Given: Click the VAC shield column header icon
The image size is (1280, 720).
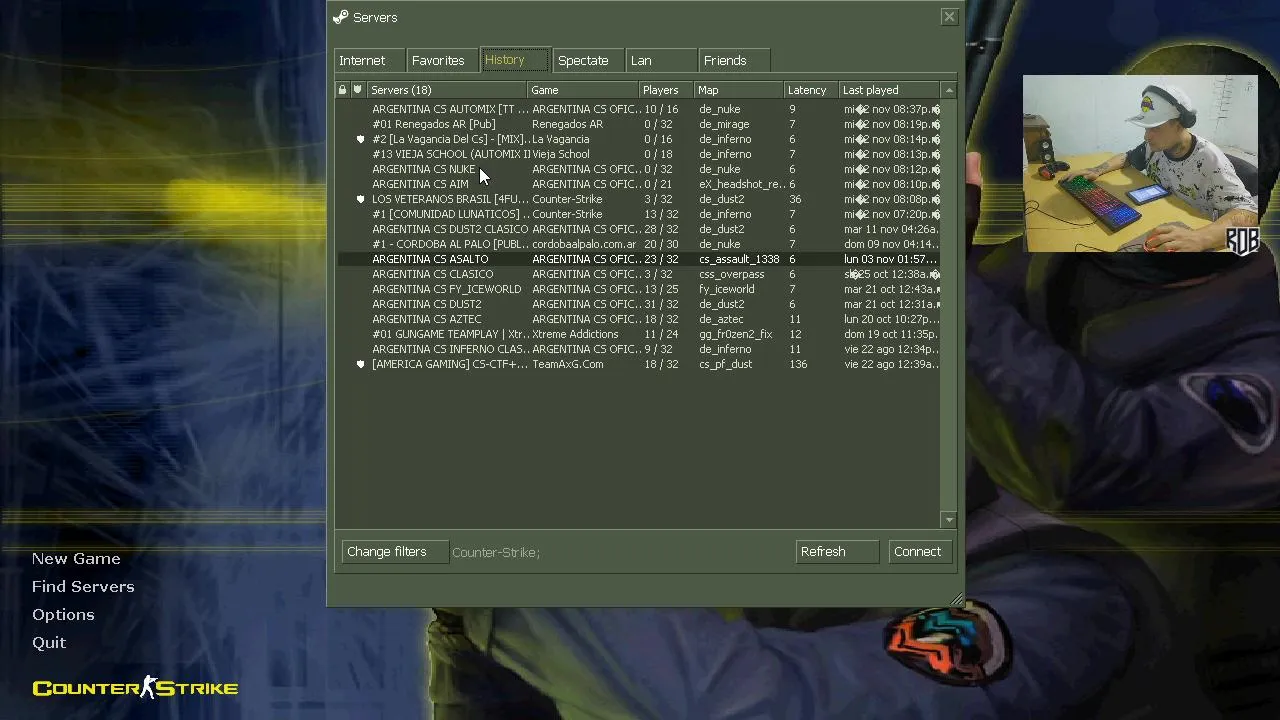Looking at the screenshot, I should 357,90.
